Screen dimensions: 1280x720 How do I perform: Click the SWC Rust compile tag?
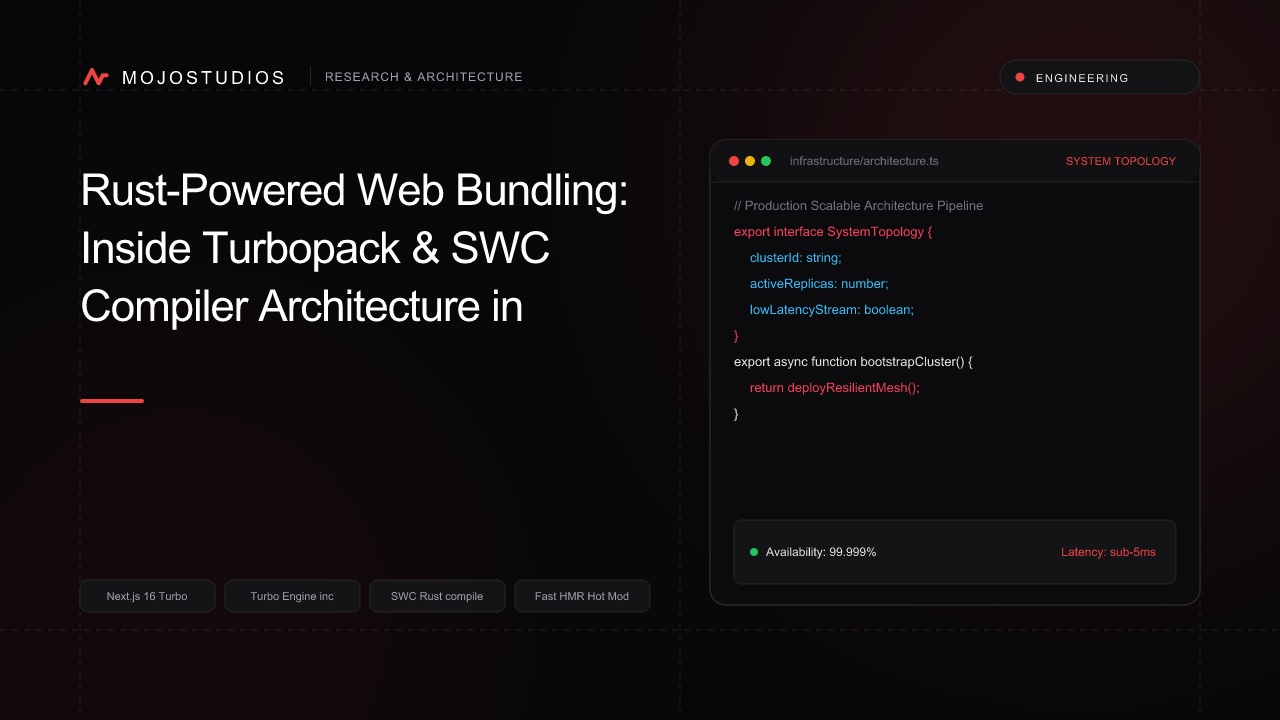[x=437, y=596]
